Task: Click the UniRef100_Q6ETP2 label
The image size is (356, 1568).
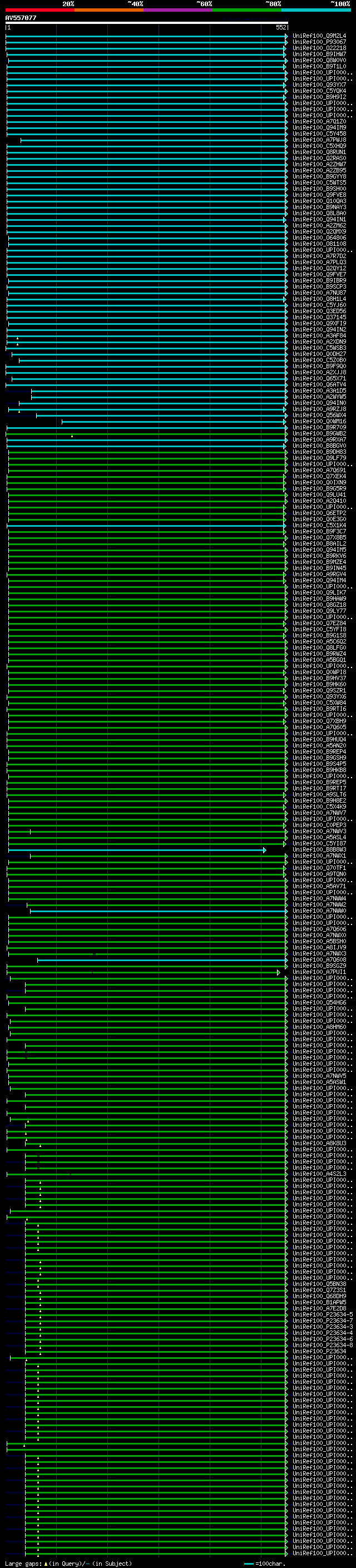Action: [x=319, y=514]
